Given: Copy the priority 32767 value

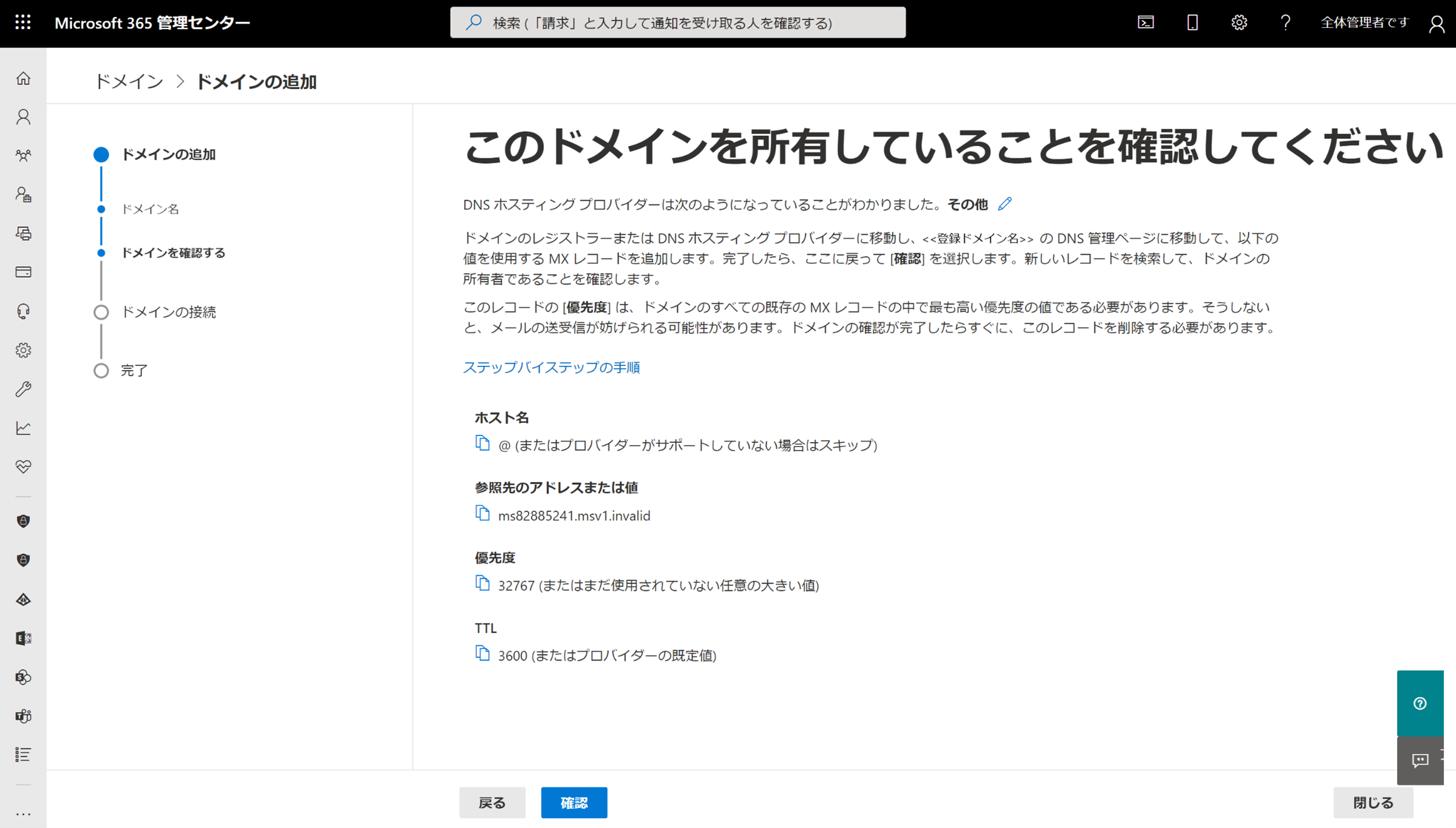Looking at the screenshot, I should point(483,584).
